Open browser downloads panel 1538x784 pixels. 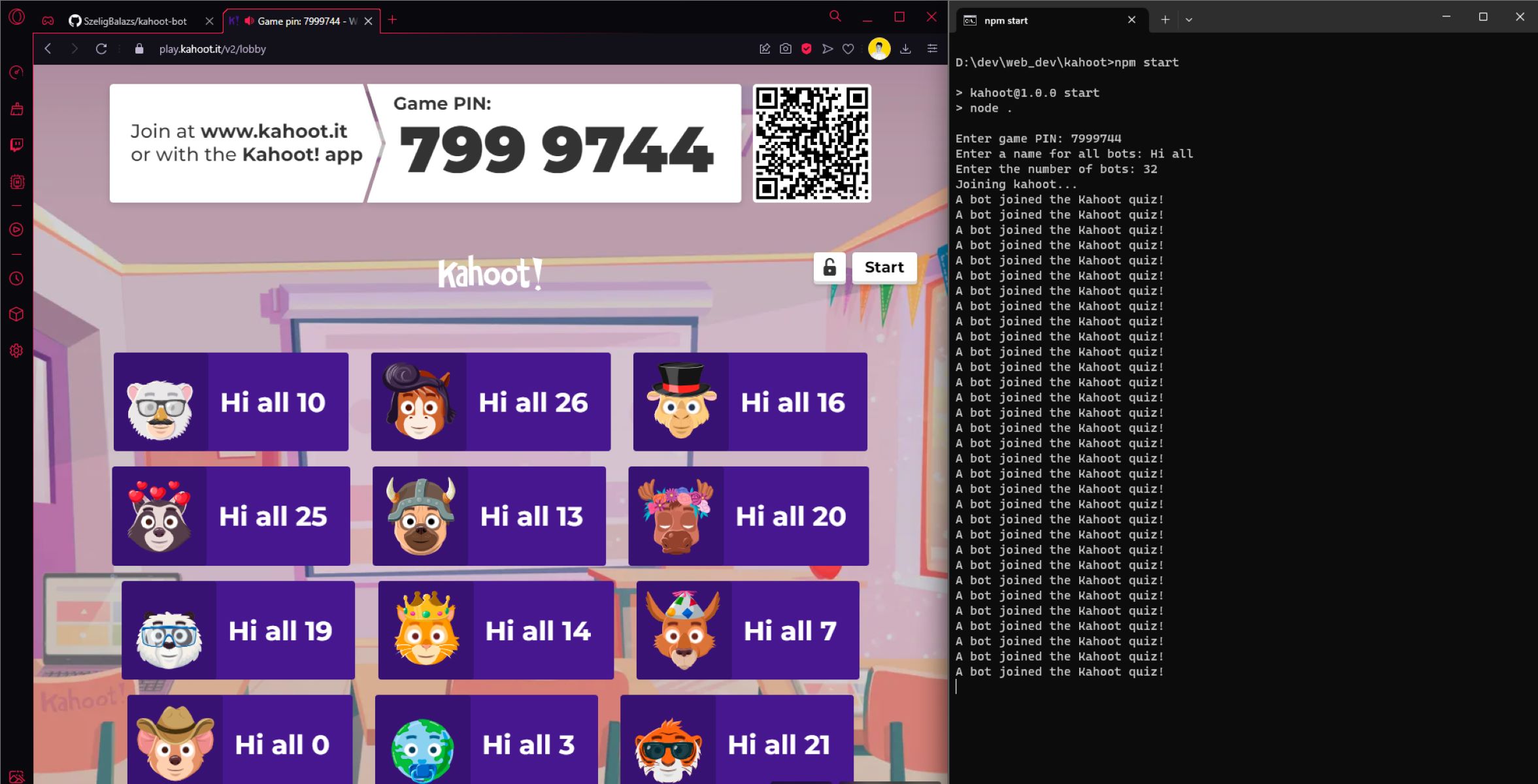[905, 49]
